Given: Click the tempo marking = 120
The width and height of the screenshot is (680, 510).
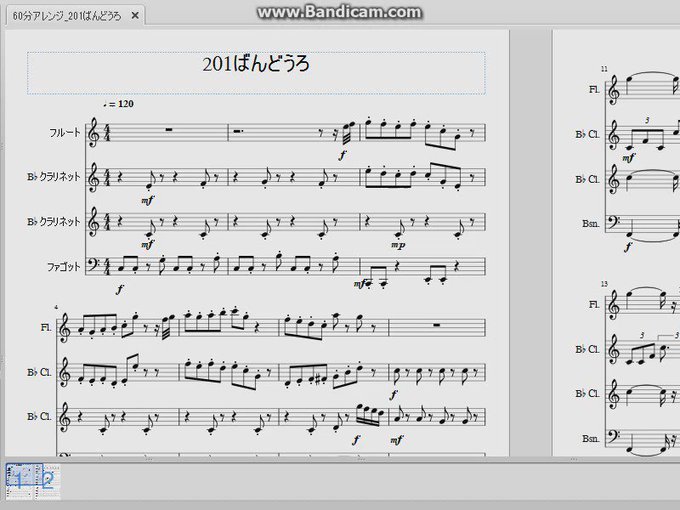Looking at the screenshot, I should 118,104.
